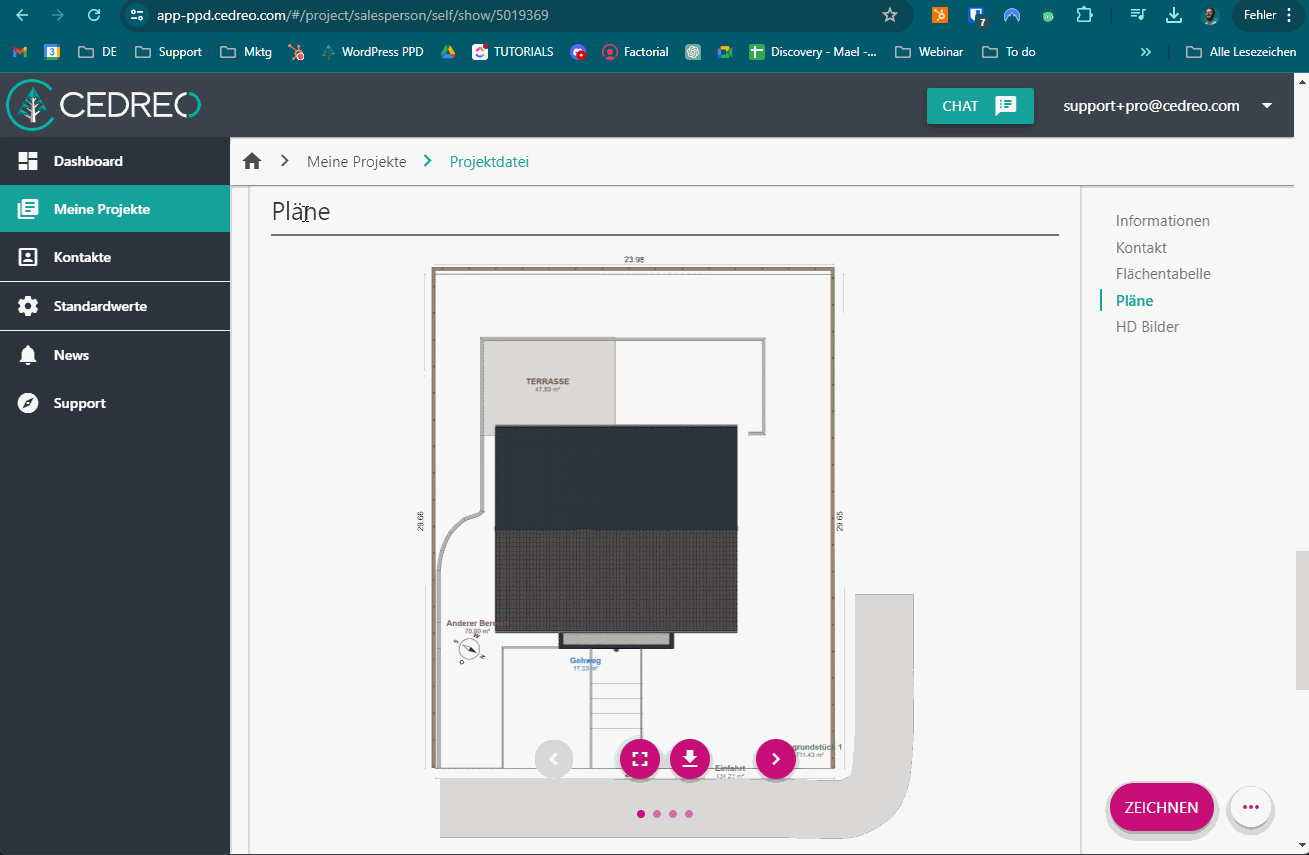Open account dropdown arrow

point(1267,106)
